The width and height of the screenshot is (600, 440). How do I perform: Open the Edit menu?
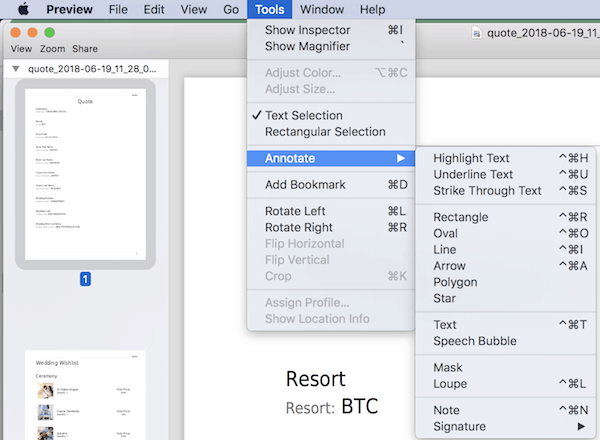click(154, 9)
